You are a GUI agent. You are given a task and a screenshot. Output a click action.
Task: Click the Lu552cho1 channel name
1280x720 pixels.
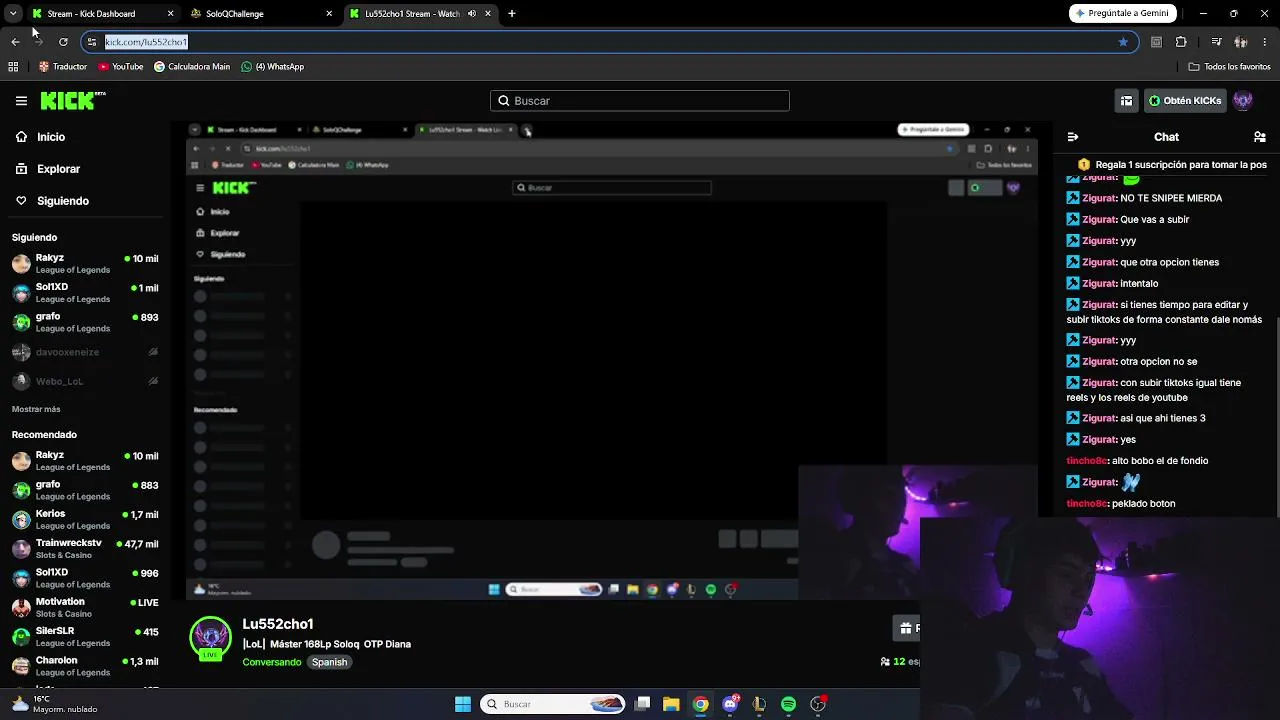click(278, 624)
